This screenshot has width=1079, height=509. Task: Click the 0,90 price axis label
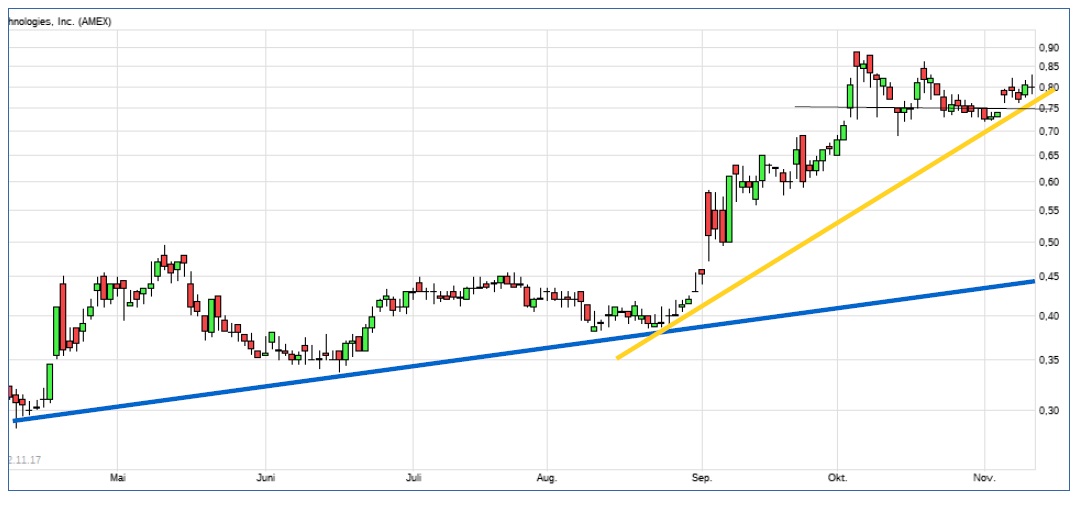(1048, 48)
